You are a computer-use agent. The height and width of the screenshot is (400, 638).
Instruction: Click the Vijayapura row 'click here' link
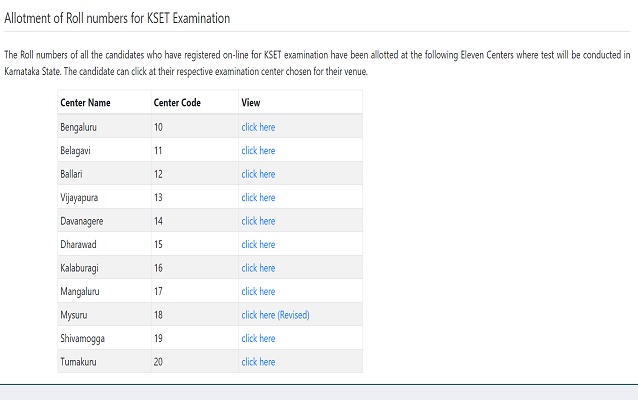pyautogui.click(x=258, y=198)
